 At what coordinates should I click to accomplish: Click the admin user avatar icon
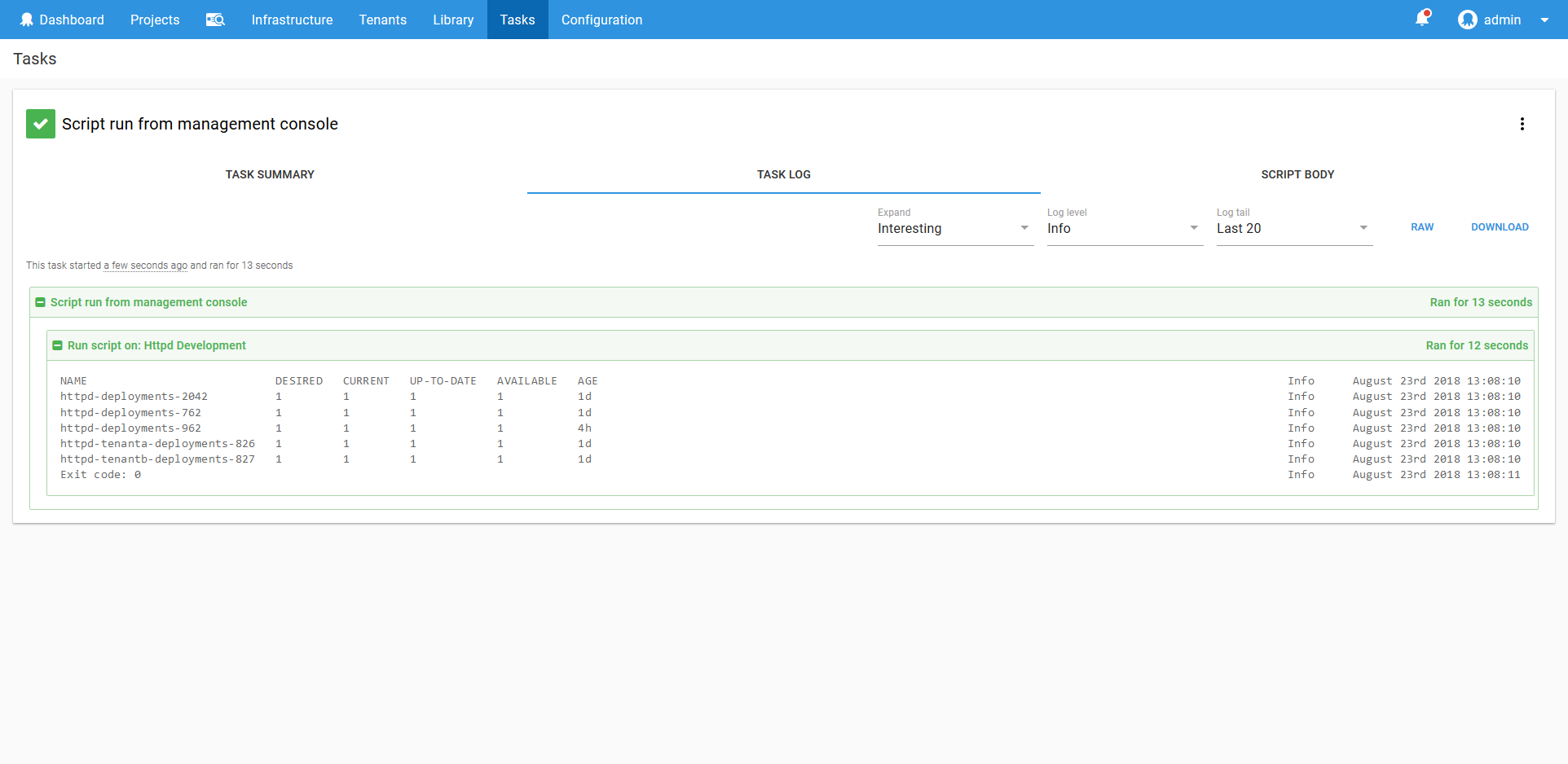[1467, 20]
